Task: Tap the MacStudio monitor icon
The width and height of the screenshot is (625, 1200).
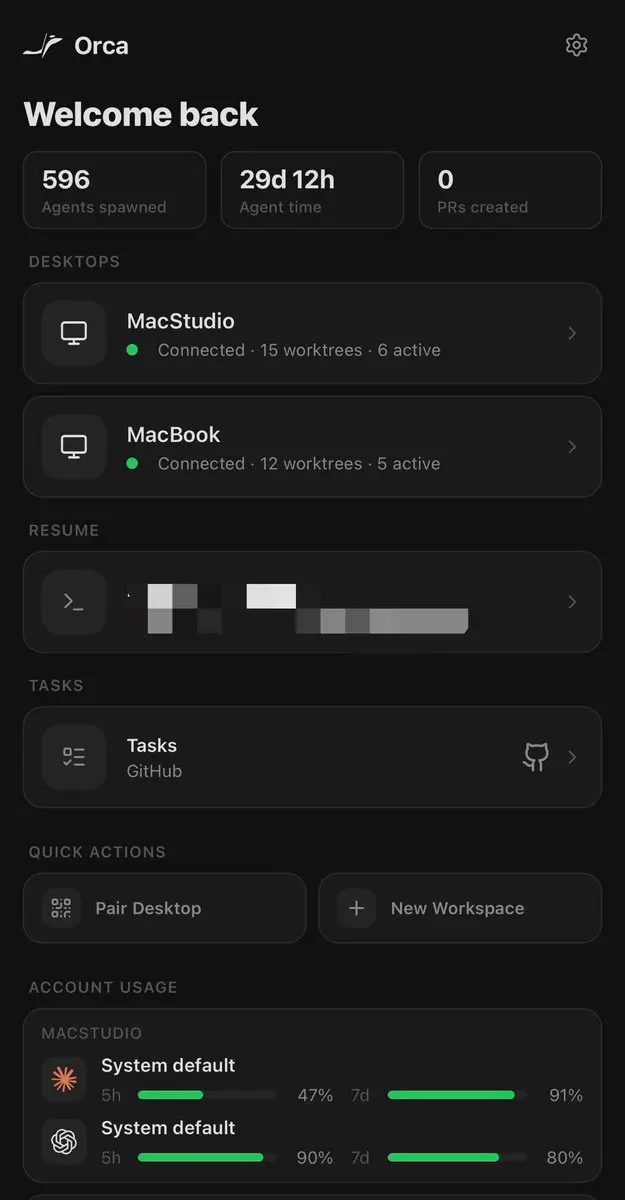Action: 74,333
